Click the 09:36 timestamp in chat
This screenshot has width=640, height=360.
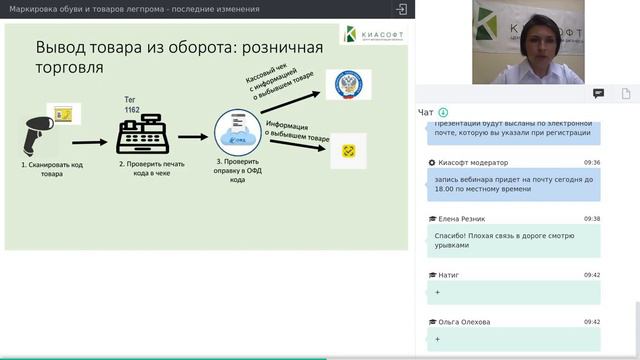click(592, 162)
